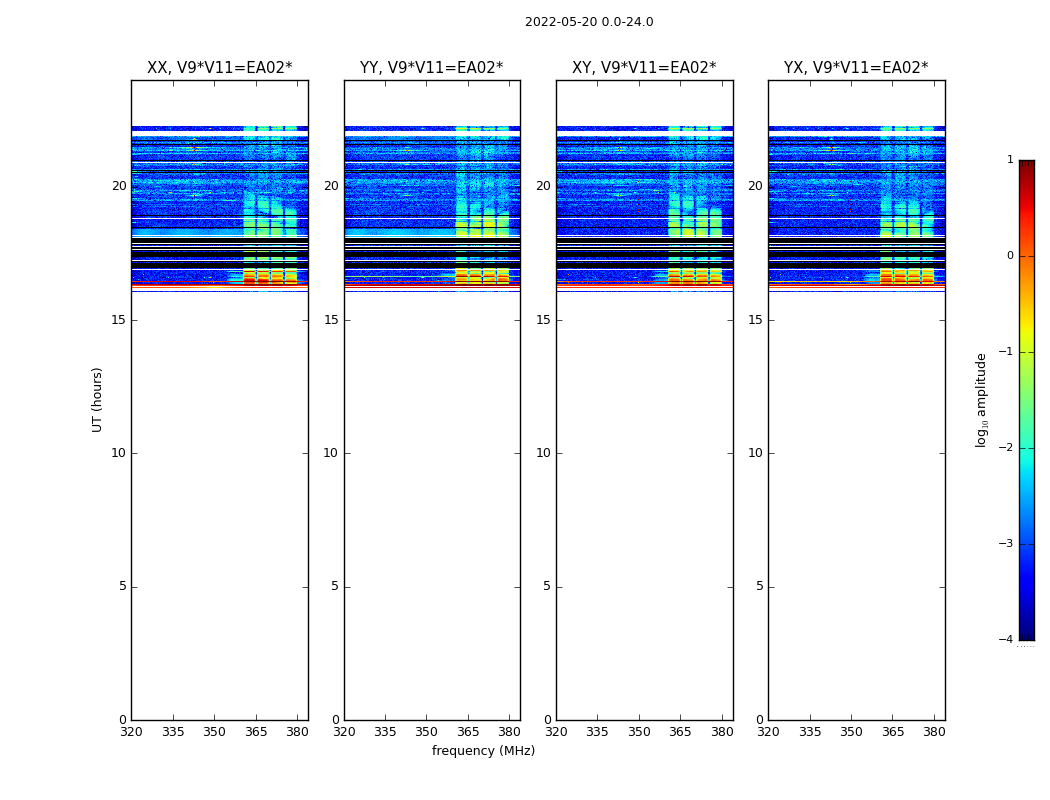This screenshot has height=800, width=1050.
Task: Click the figure title "2022-05-20 0.0-24.0"
Action: tap(589, 22)
